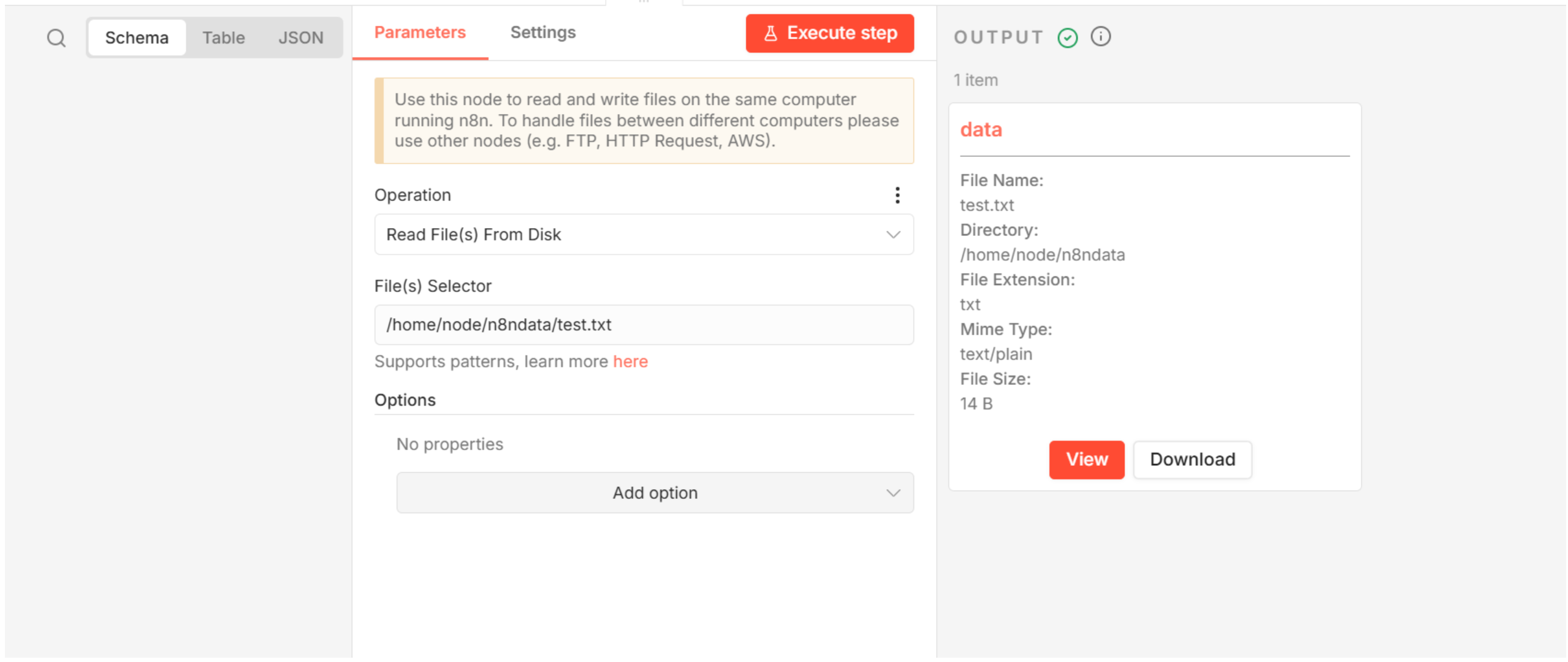Click the output info circle icon
Image resolution: width=1568 pixels, height=662 pixels.
point(1100,37)
